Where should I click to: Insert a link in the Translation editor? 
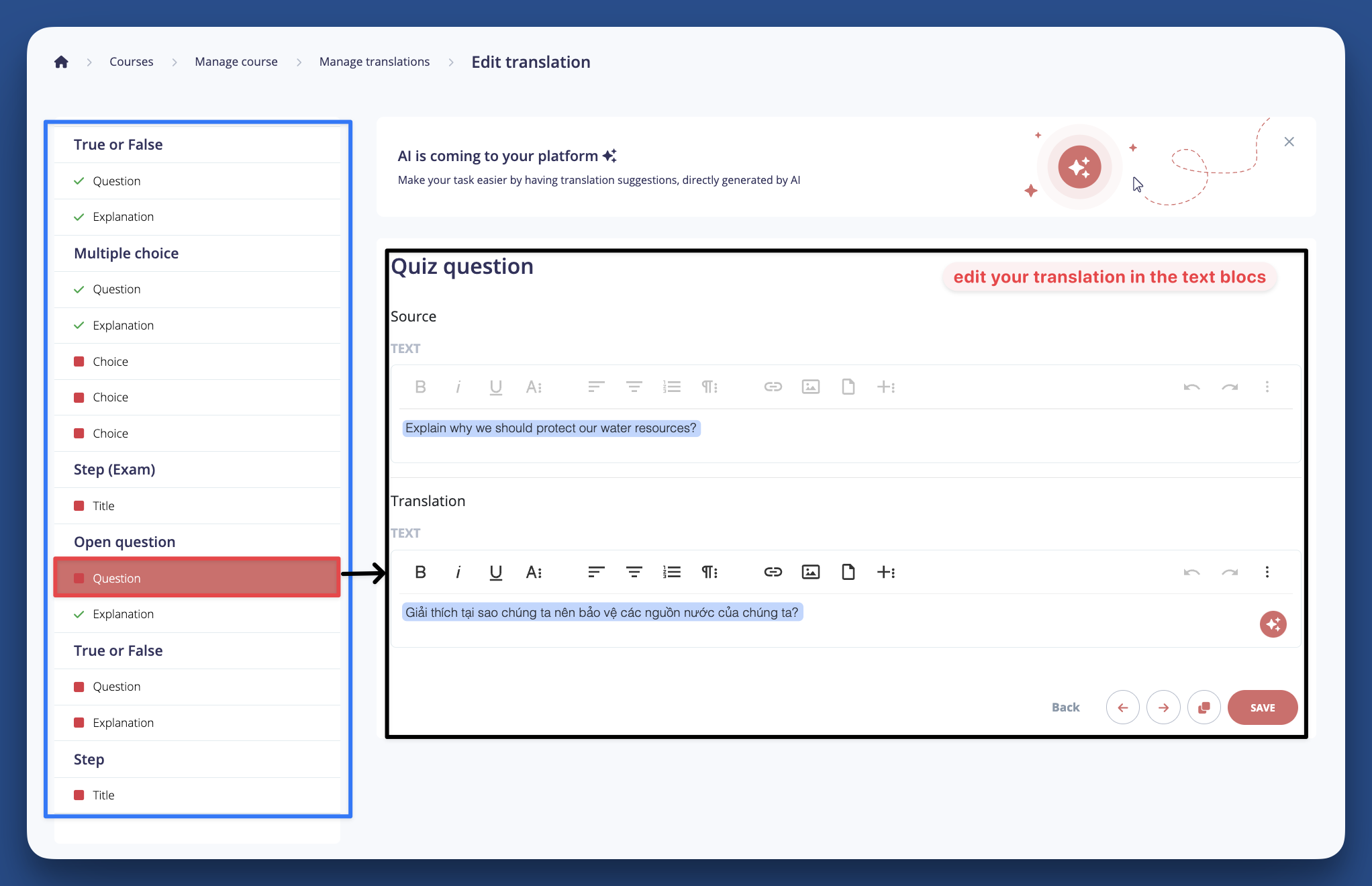click(x=773, y=572)
